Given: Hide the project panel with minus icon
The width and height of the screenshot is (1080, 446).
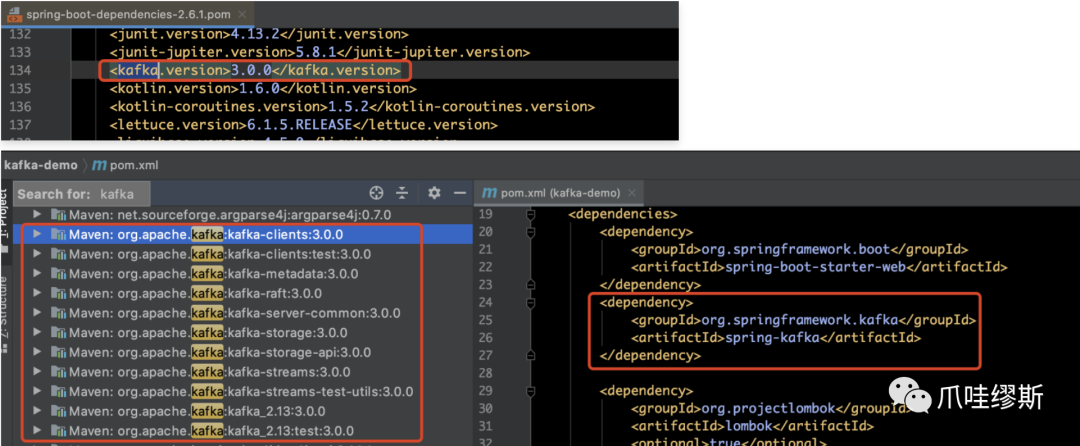Looking at the screenshot, I should (x=460, y=193).
